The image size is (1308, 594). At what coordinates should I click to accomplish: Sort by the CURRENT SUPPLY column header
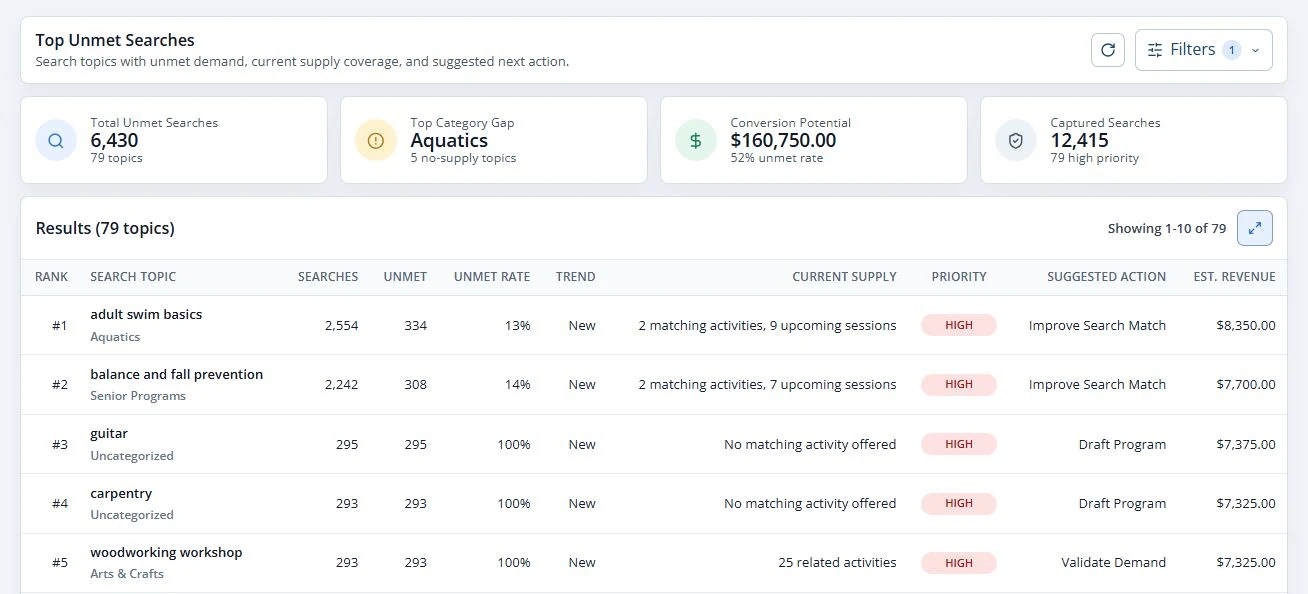click(845, 277)
